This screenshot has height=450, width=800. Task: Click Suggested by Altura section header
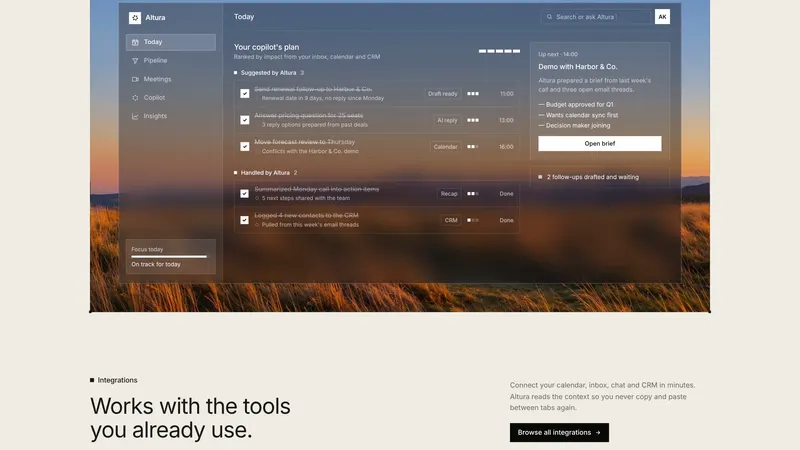tap(268, 73)
